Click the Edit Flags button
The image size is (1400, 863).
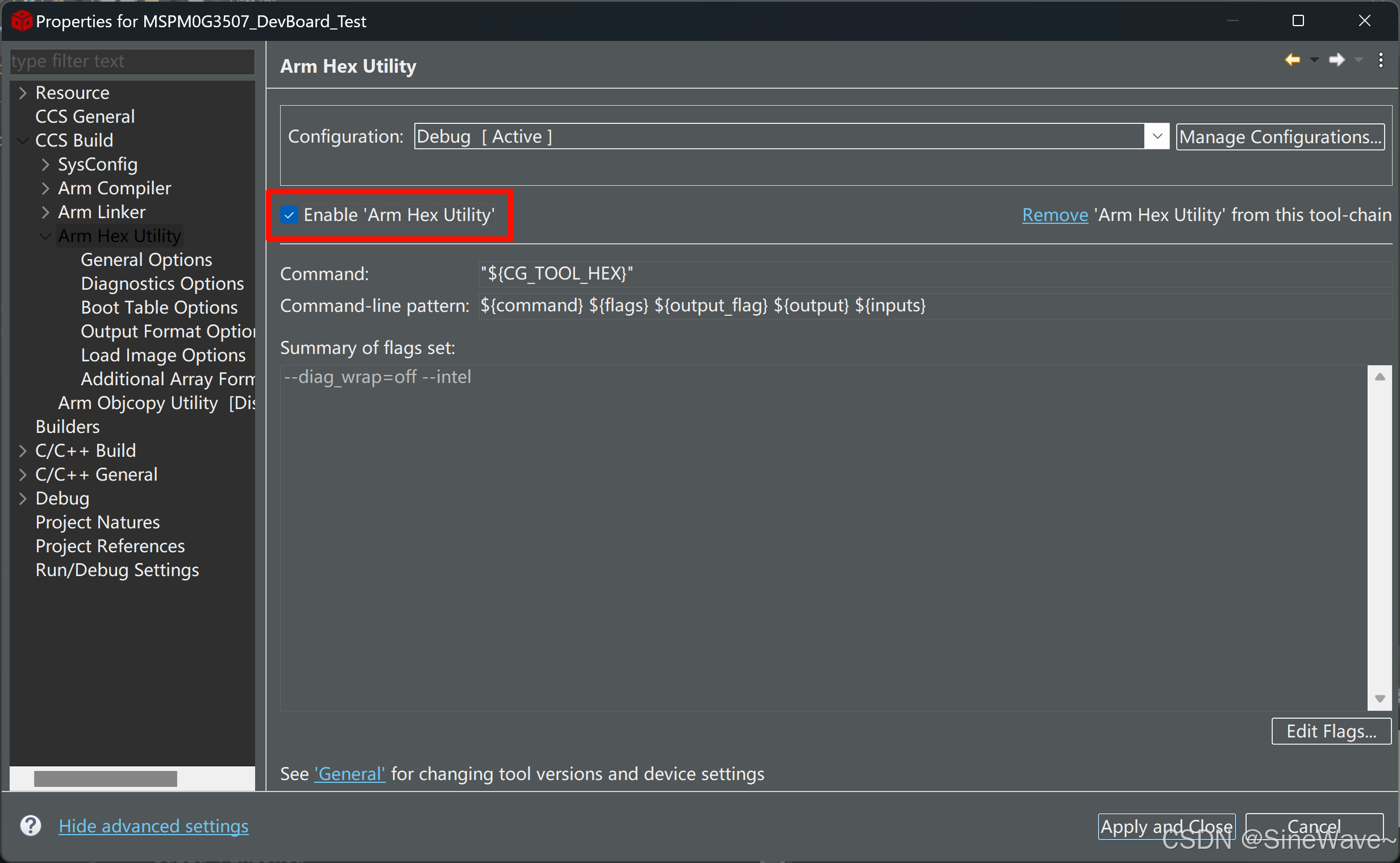click(1331, 731)
